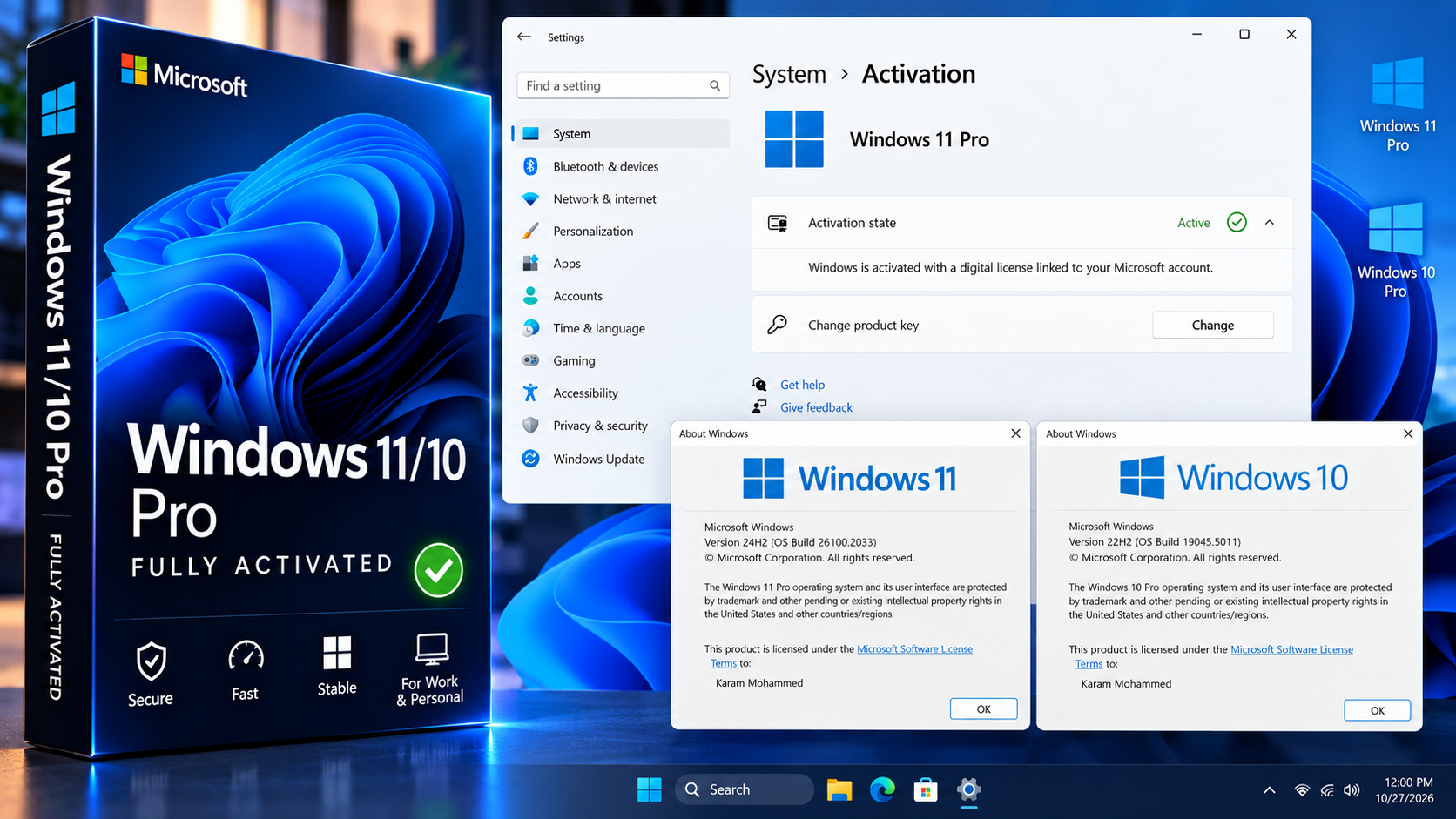This screenshot has height=819, width=1456.
Task: Click the taskbar Search box
Action: coord(744,789)
